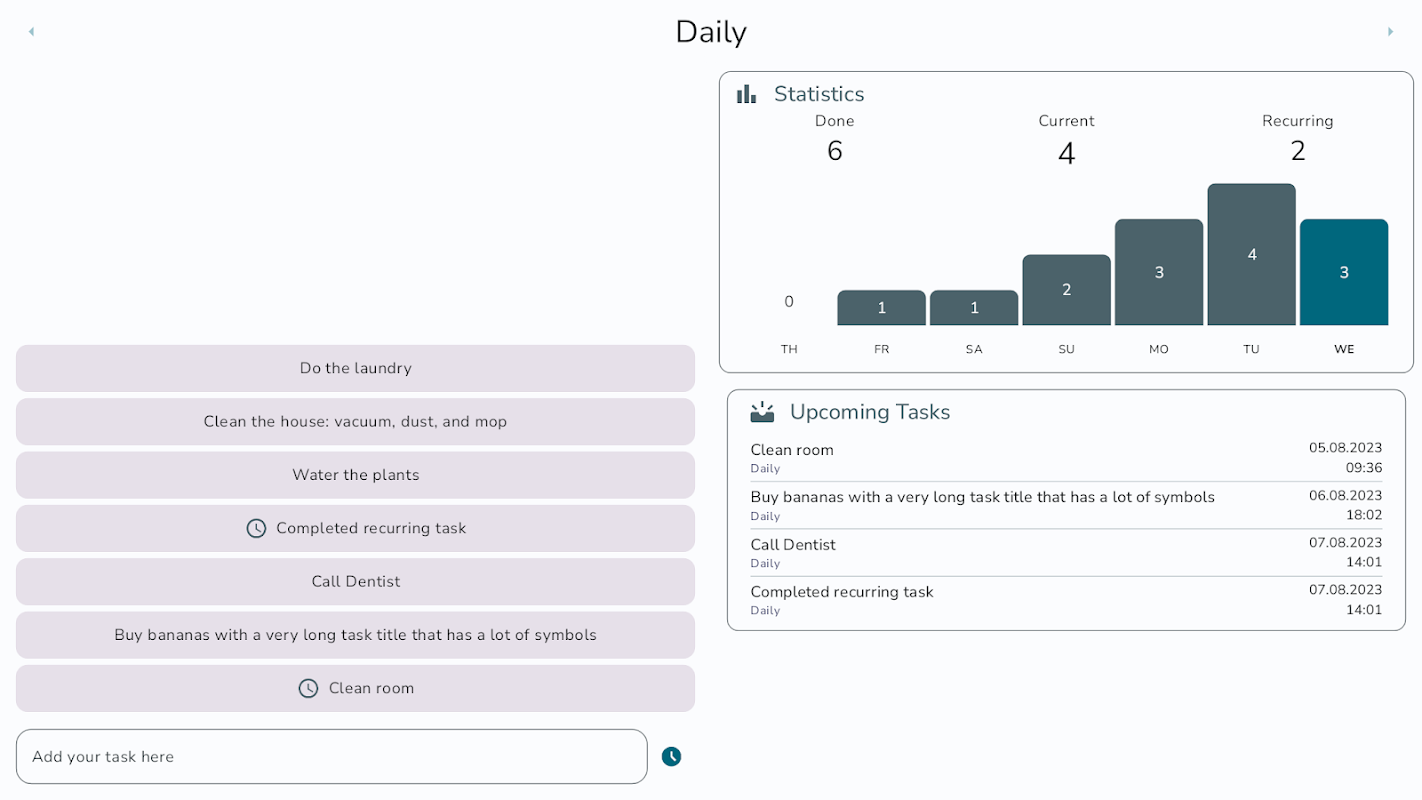Select the Sunday bar showing 2 tasks

(x=1066, y=290)
